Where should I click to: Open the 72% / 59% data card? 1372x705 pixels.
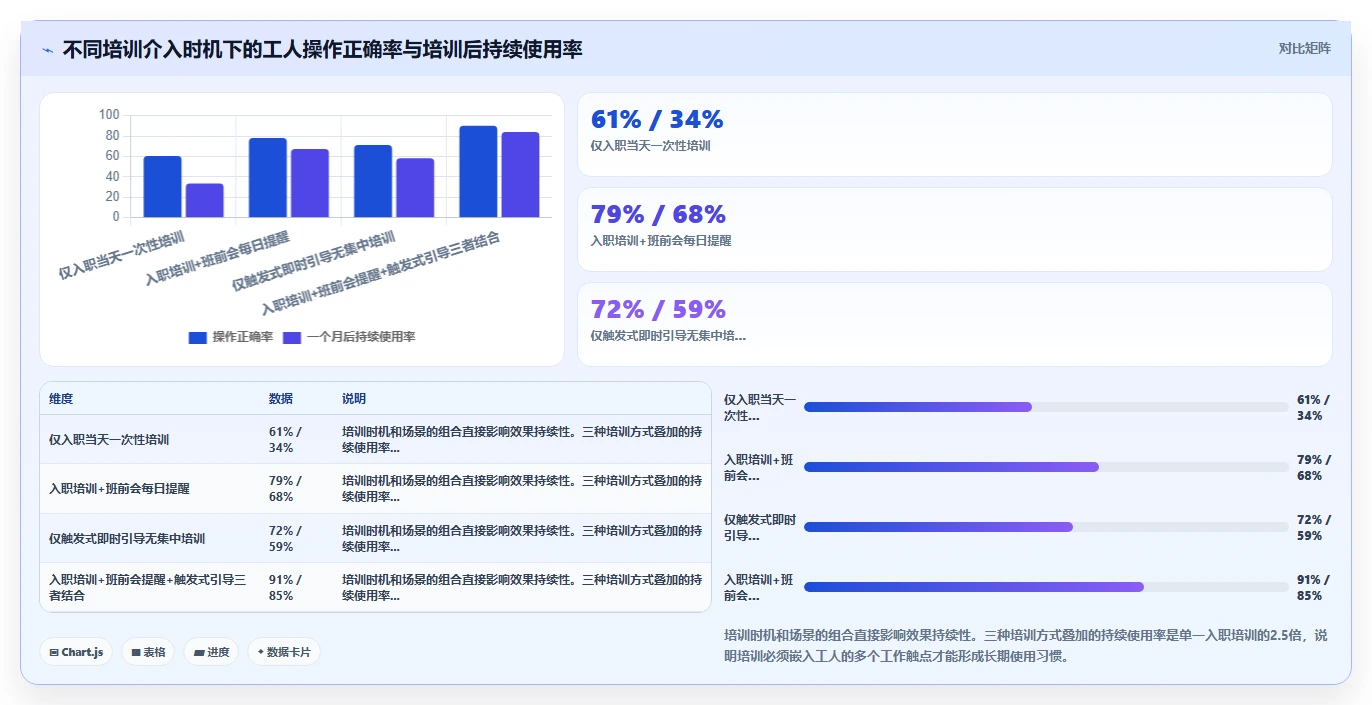[x=955, y=324]
